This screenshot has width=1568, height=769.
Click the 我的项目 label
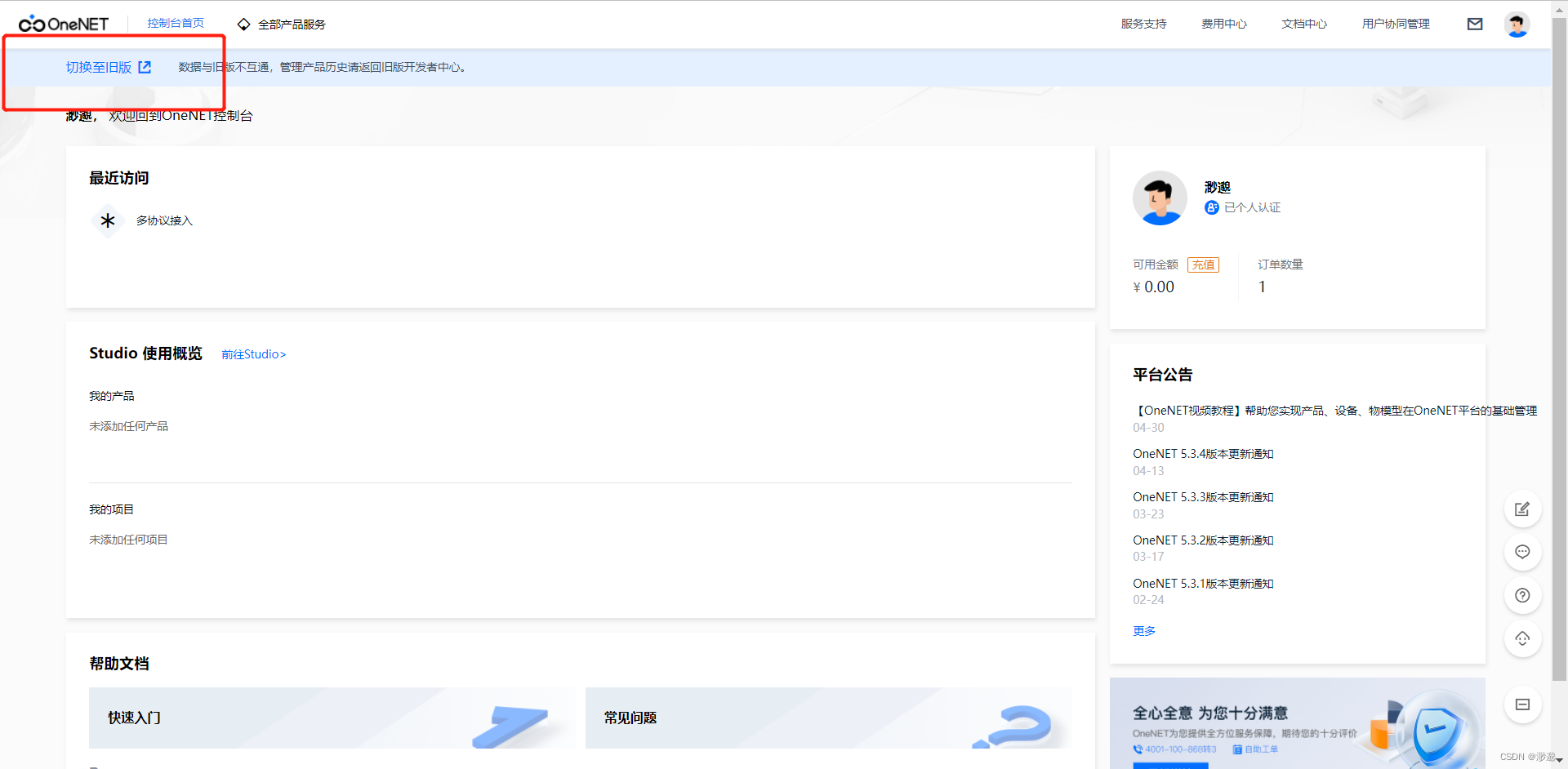[x=111, y=509]
